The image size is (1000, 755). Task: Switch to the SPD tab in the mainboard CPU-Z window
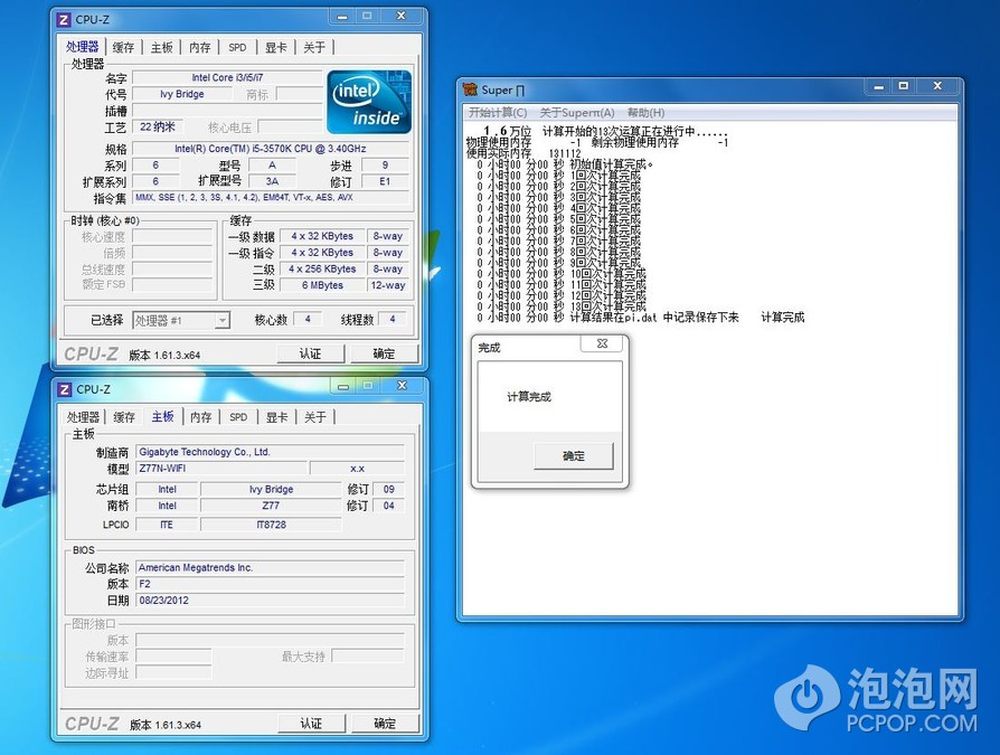(238, 417)
